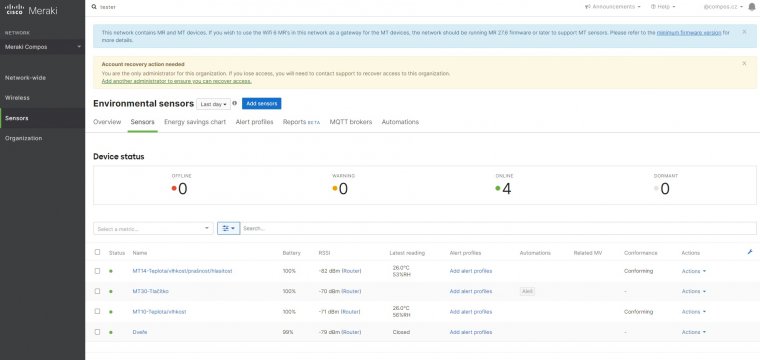Dismiss the account recovery warning banner
Image resolution: width=760 pixels, height=360 pixels.
(x=744, y=63)
